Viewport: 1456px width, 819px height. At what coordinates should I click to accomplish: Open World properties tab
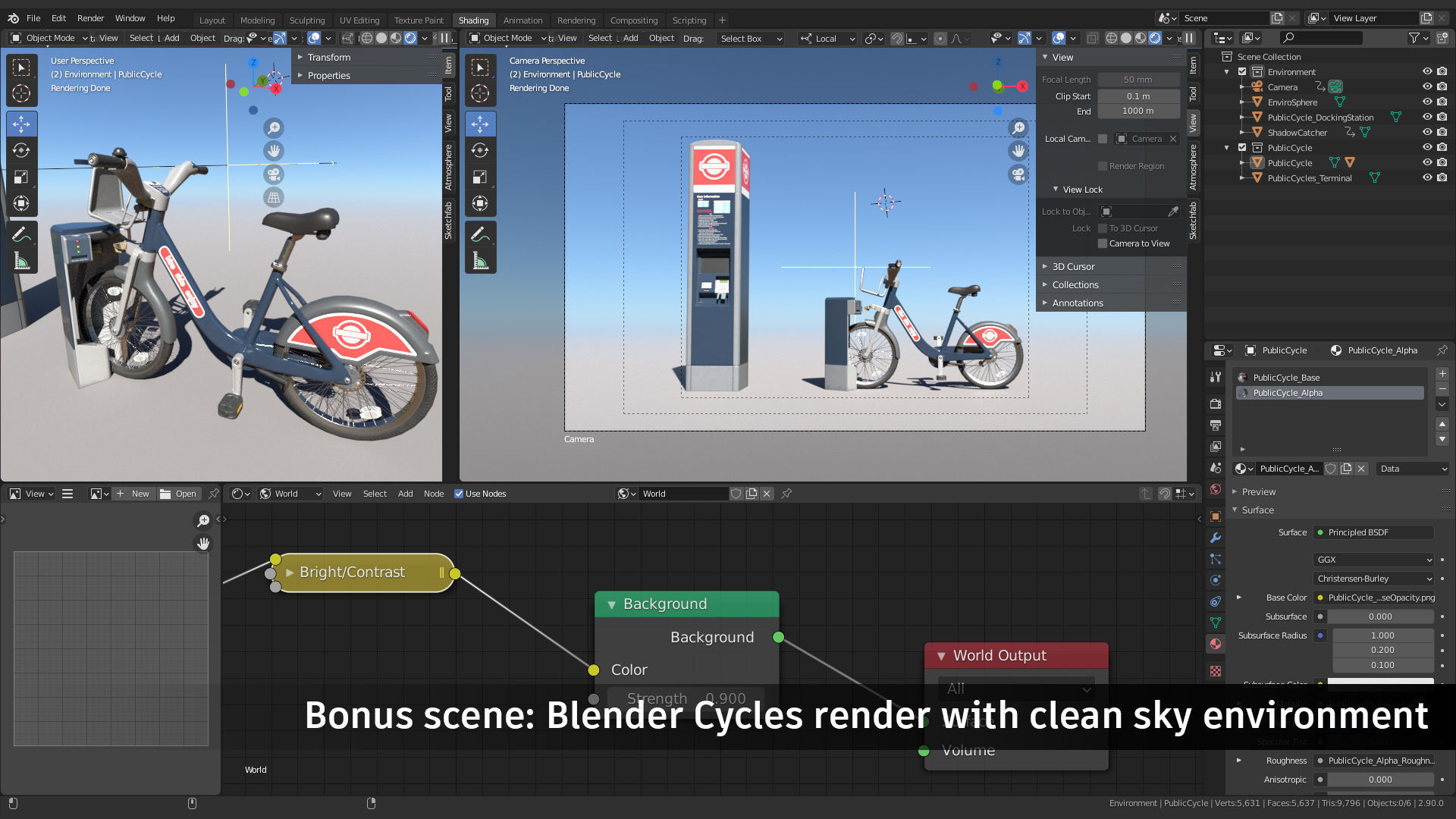[x=1216, y=489]
